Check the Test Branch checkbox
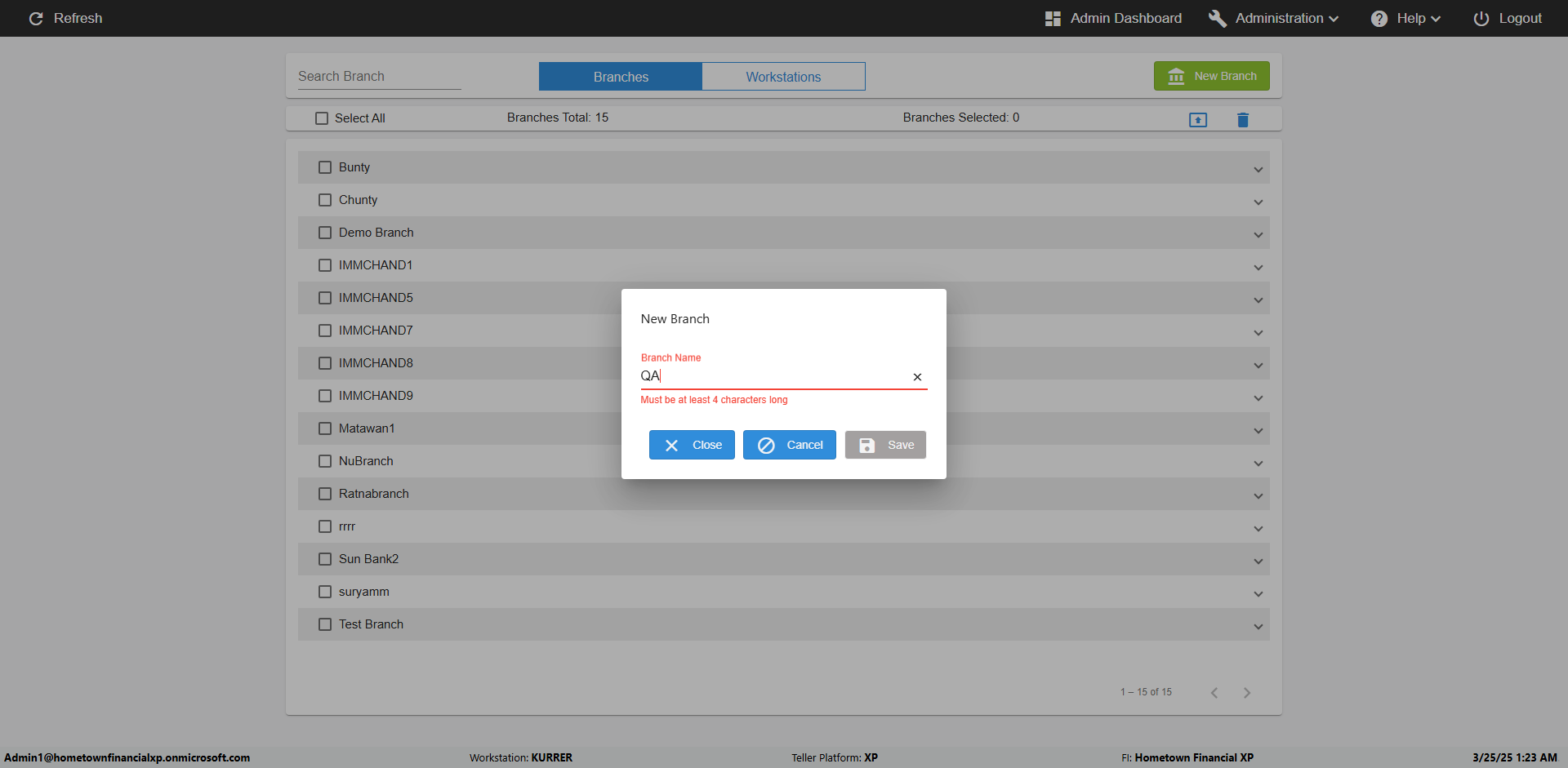The width and height of the screenshot is (1568, 768). coord(325,624)
